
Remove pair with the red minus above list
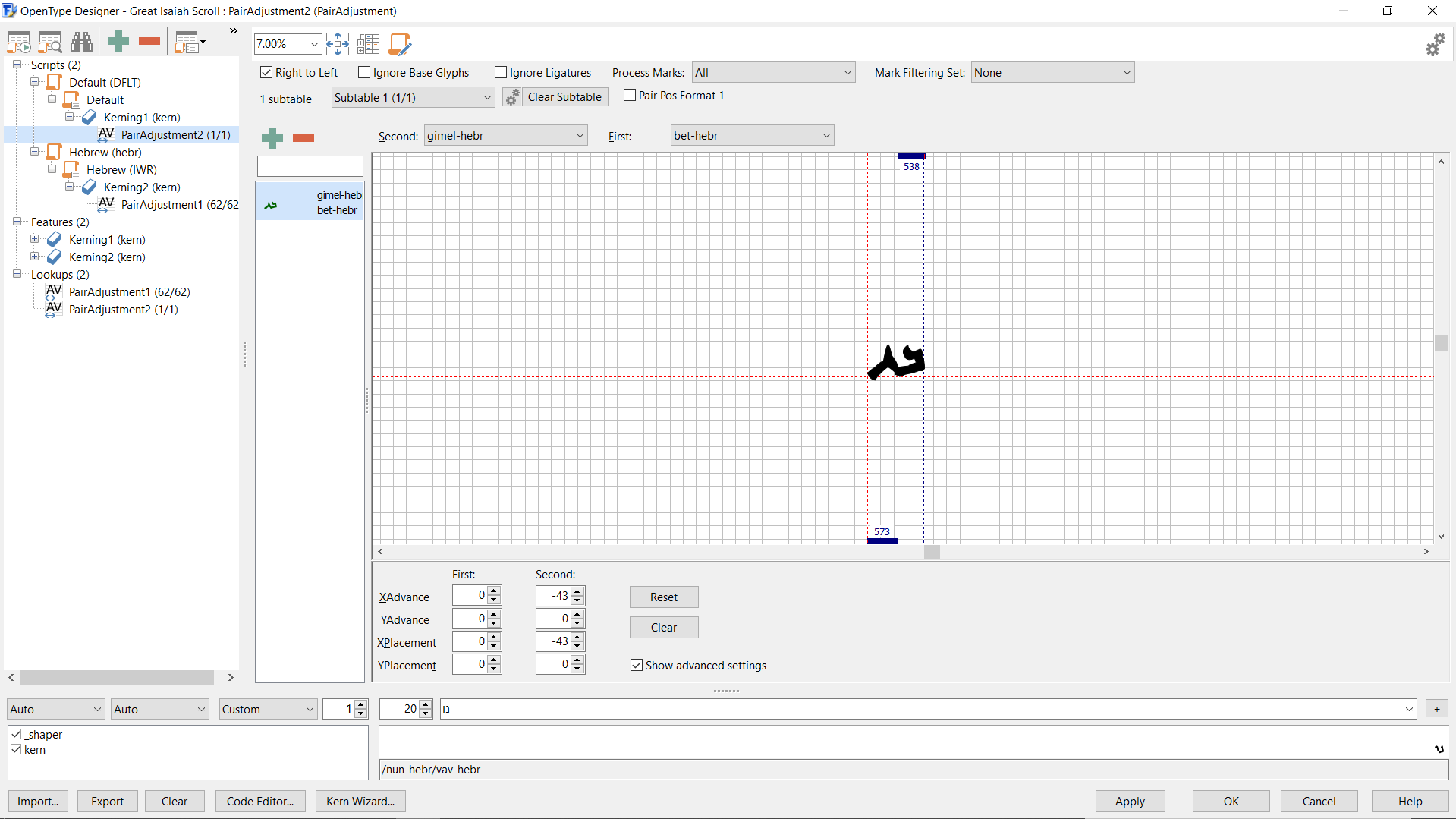pos(303,137)
